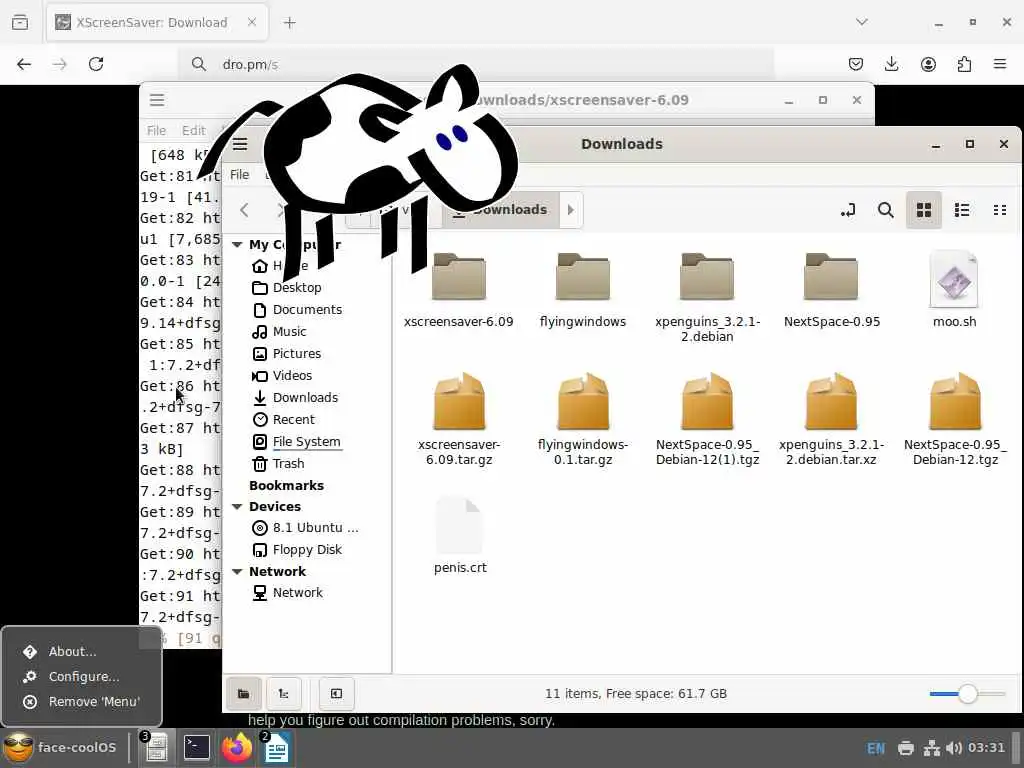Image resolution: width=1024 pixels, height=768 pixels.
Task: Toggle location entry in file manager toolbar
Action: [848, 210]
